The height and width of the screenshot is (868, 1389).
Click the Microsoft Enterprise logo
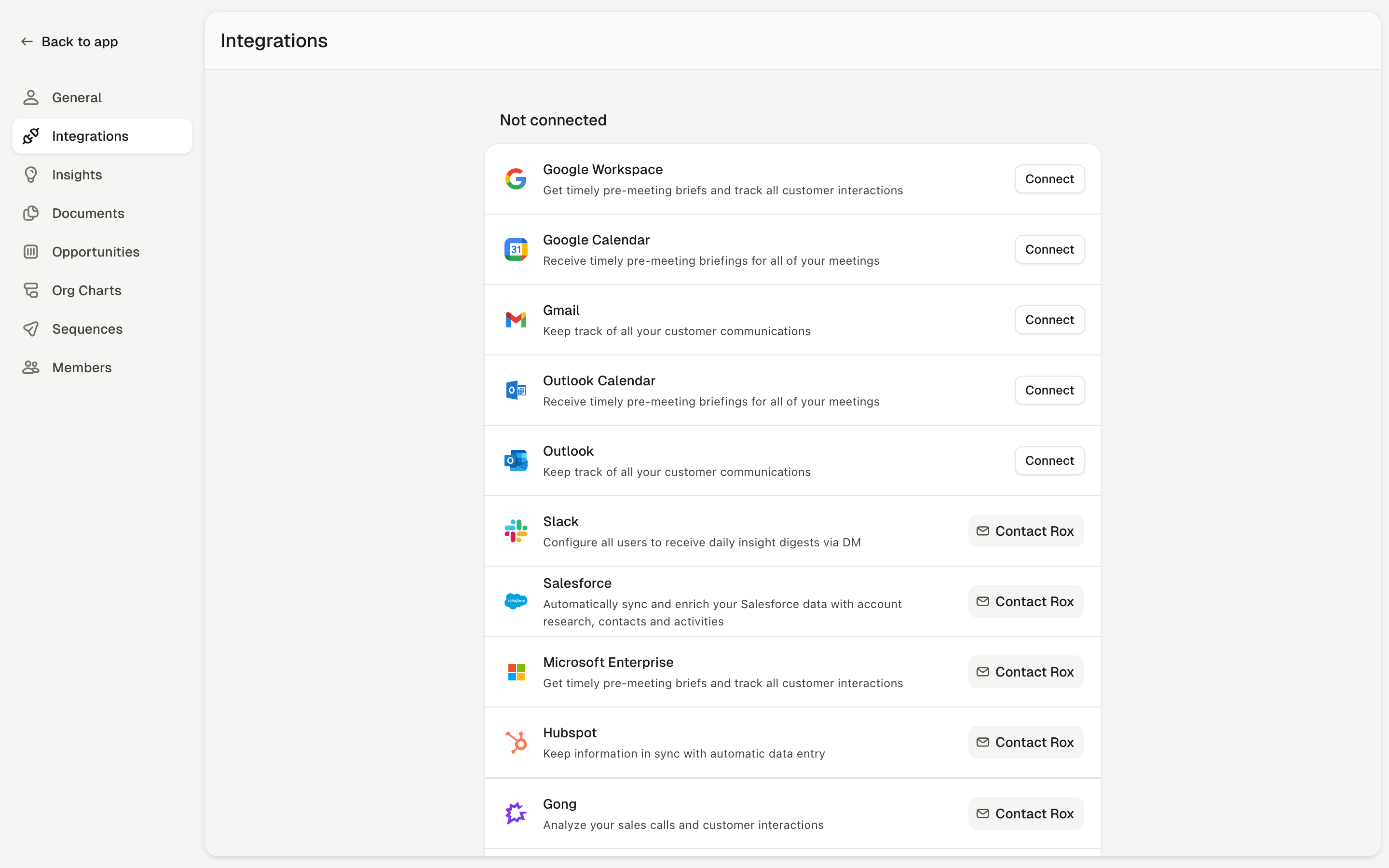click(516, 672)
